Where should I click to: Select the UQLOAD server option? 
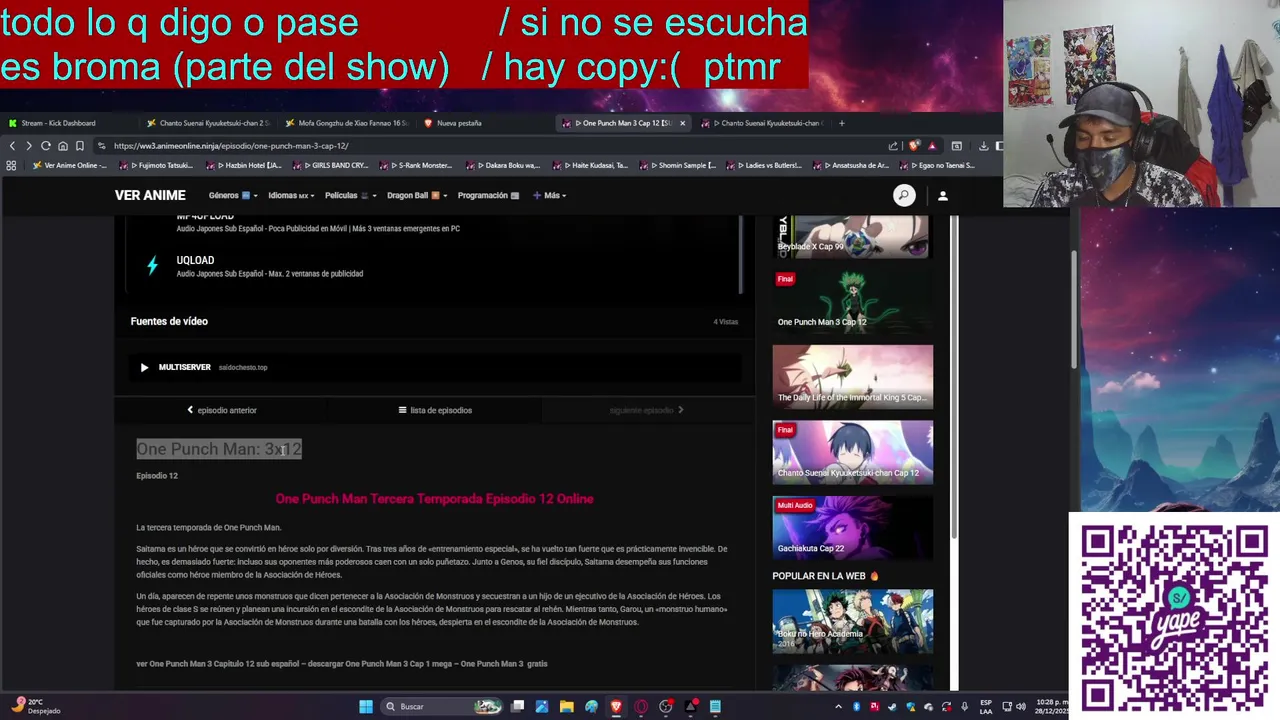[432, 266]
